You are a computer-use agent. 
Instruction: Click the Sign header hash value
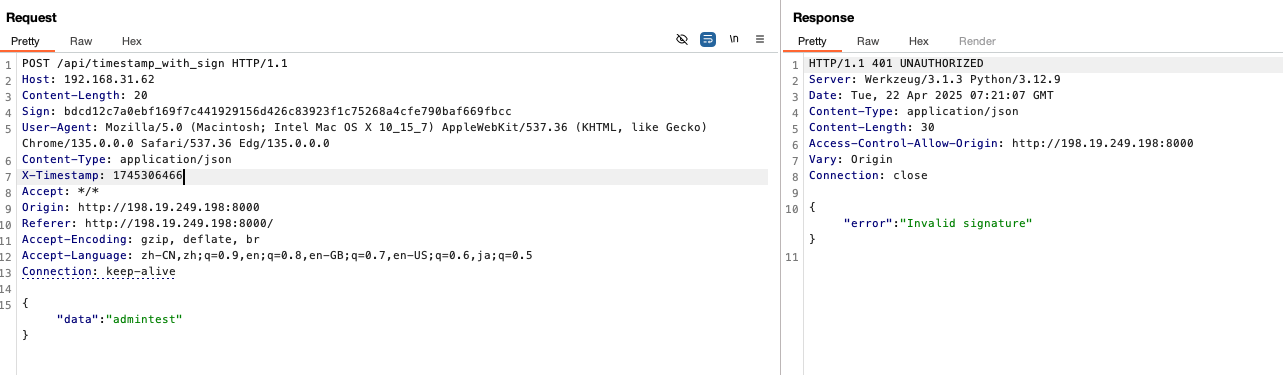287,111
